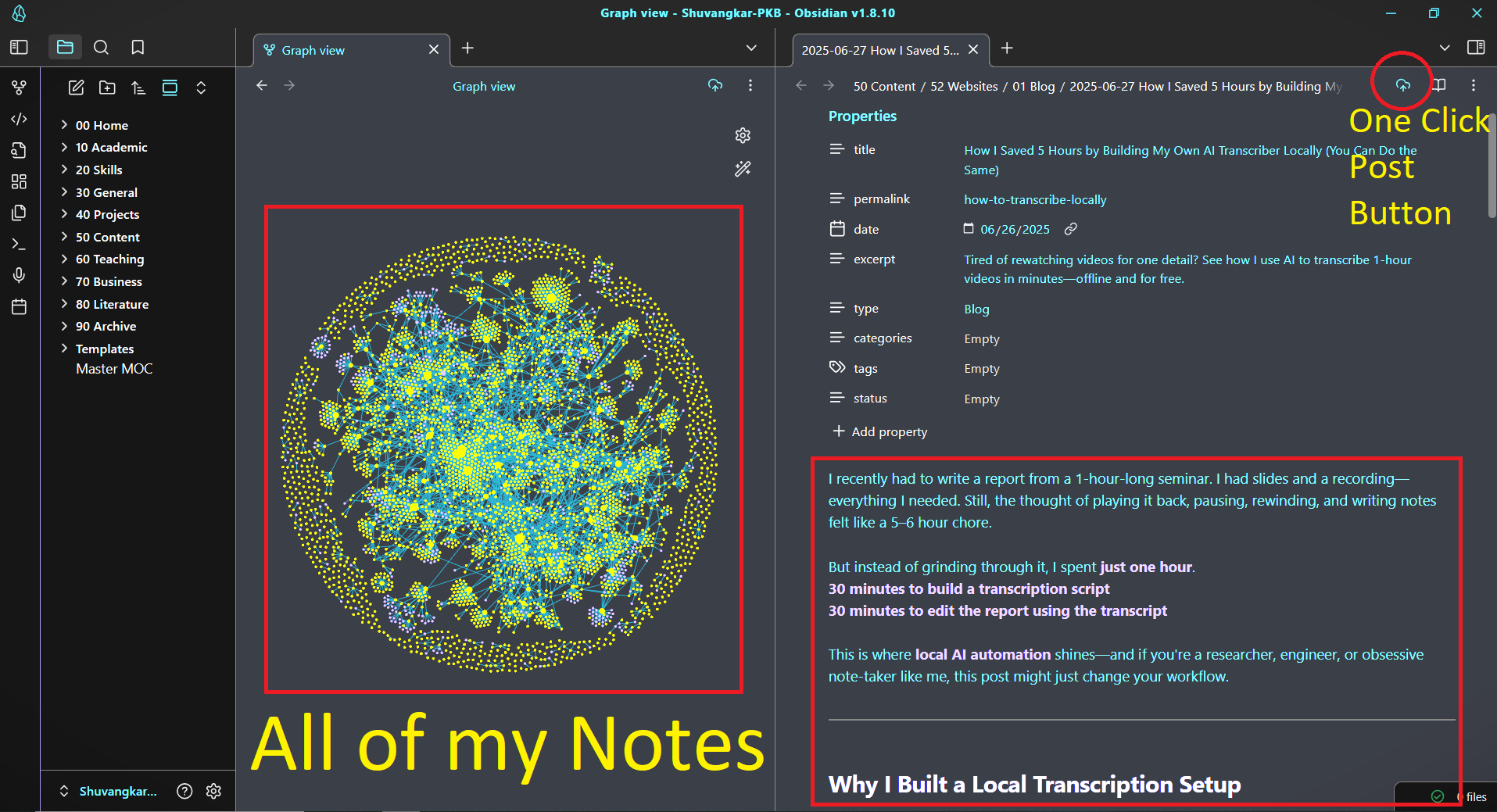
Task: Start the audio recorder microphone icon
Action: [20, 275]
